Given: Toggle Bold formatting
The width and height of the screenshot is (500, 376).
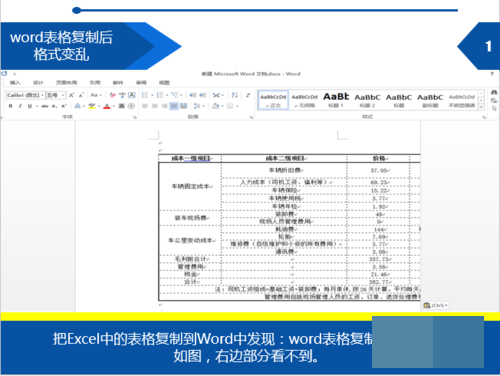Looking at the screenshot, I should (x=11, y=106).
